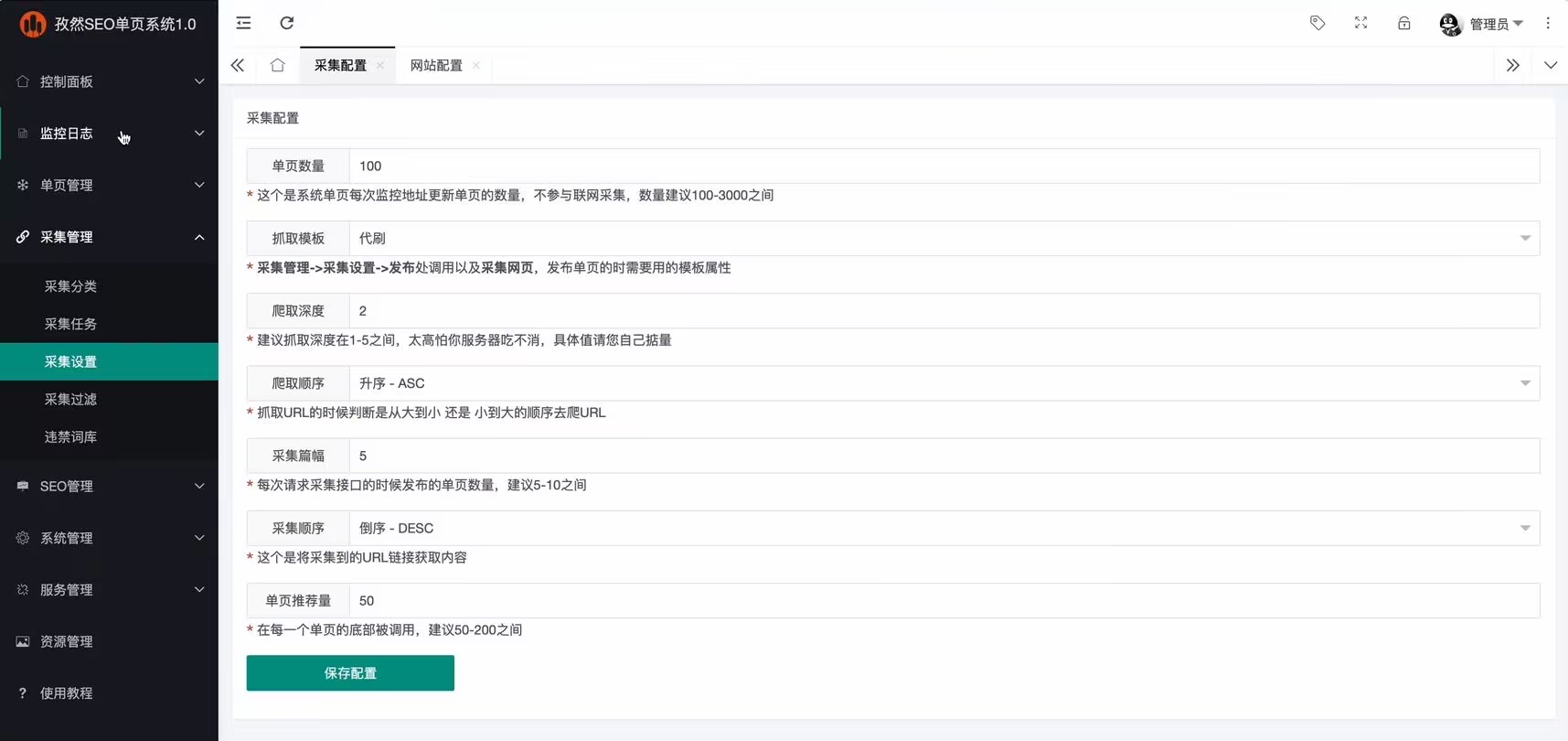Close the 网站配置 tab
This screenshot has height=741, width=1568.
point(476,65)
